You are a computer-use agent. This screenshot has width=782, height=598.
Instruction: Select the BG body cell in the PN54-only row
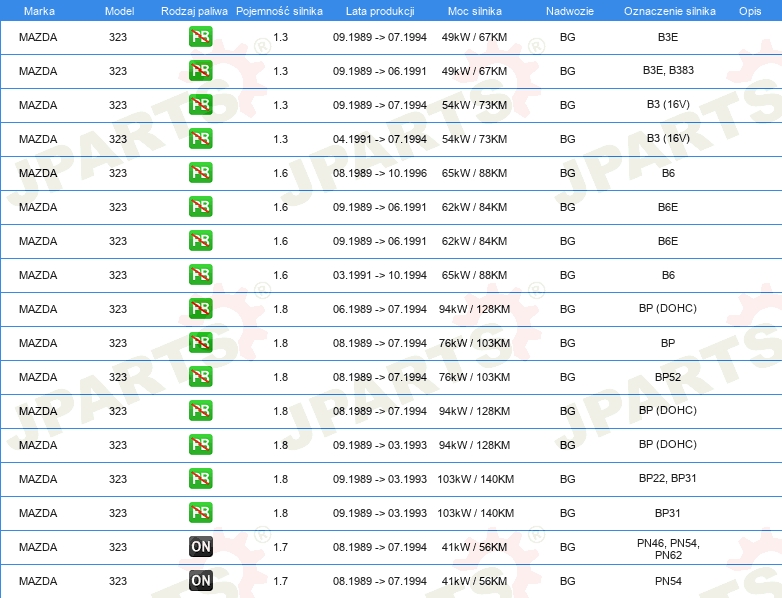click(568, 581)
